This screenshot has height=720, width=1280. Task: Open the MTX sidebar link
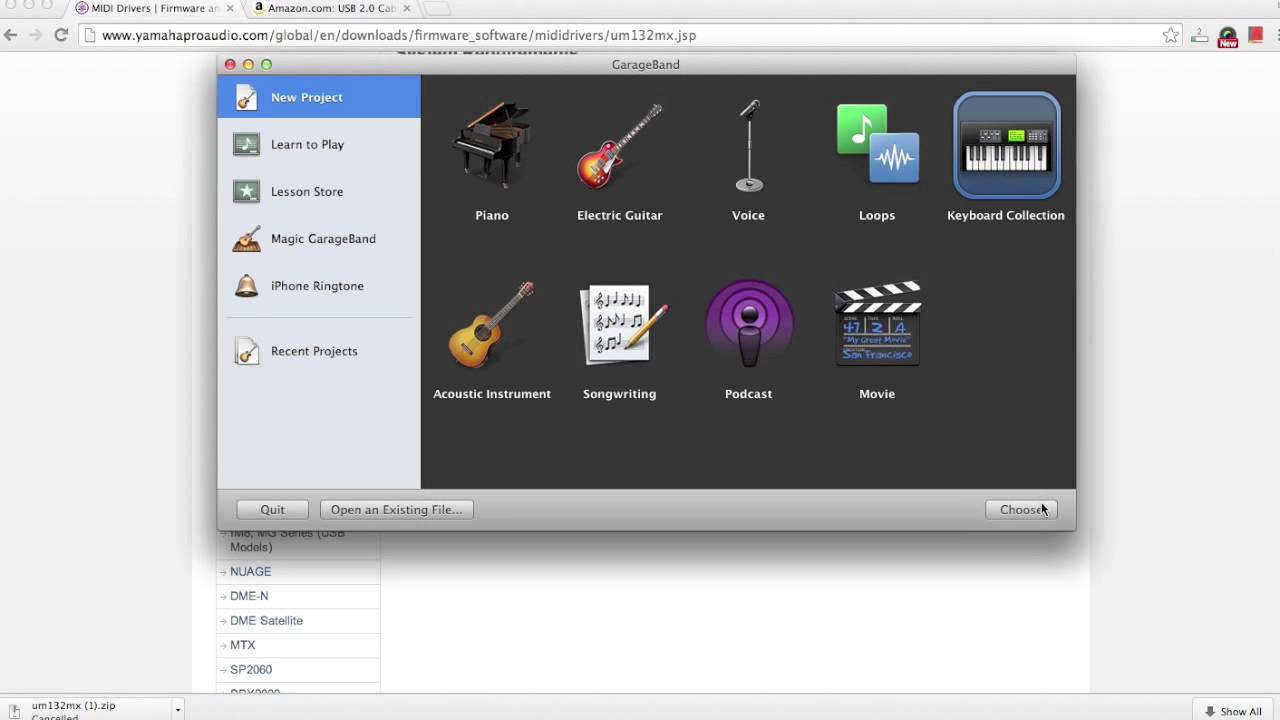pyautogui.click(x=243, y=645)
